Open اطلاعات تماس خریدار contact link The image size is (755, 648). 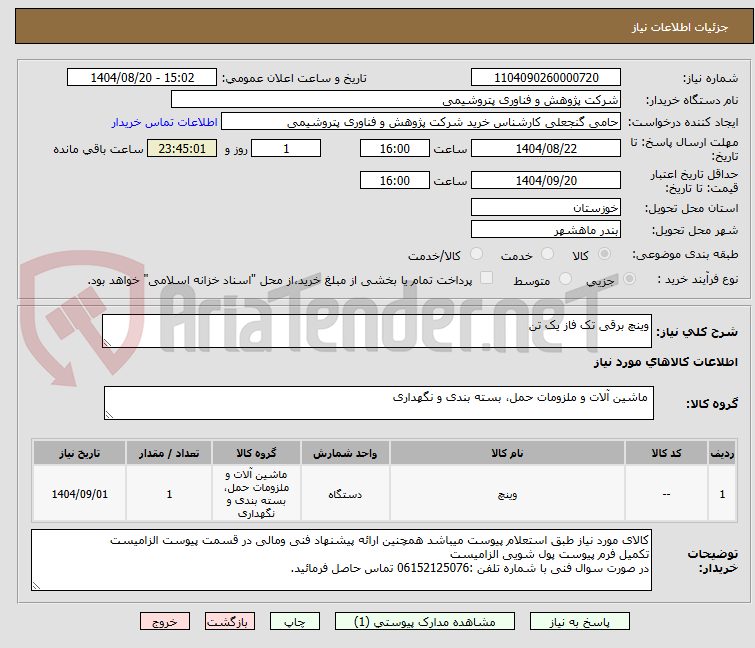pos(165,122)
